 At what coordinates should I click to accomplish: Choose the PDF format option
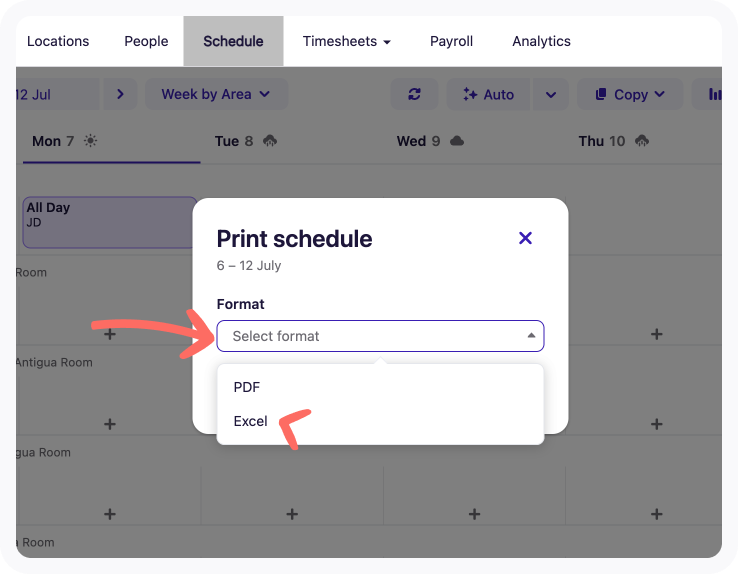coord(247,387)
